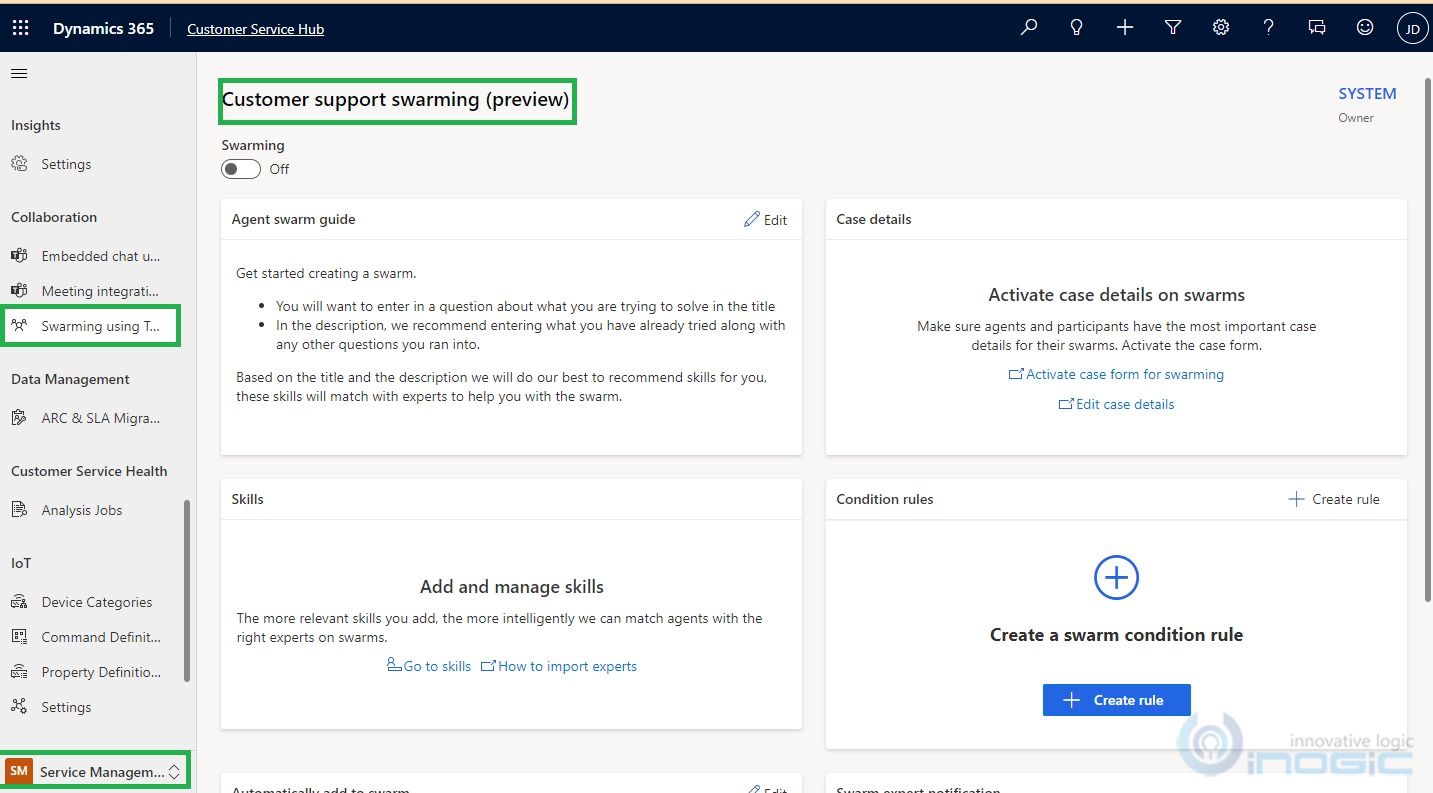Click the IoT Settings network icon
Image resolution: width=1433 pixels, height=793 pixels.
coord(19,706)
